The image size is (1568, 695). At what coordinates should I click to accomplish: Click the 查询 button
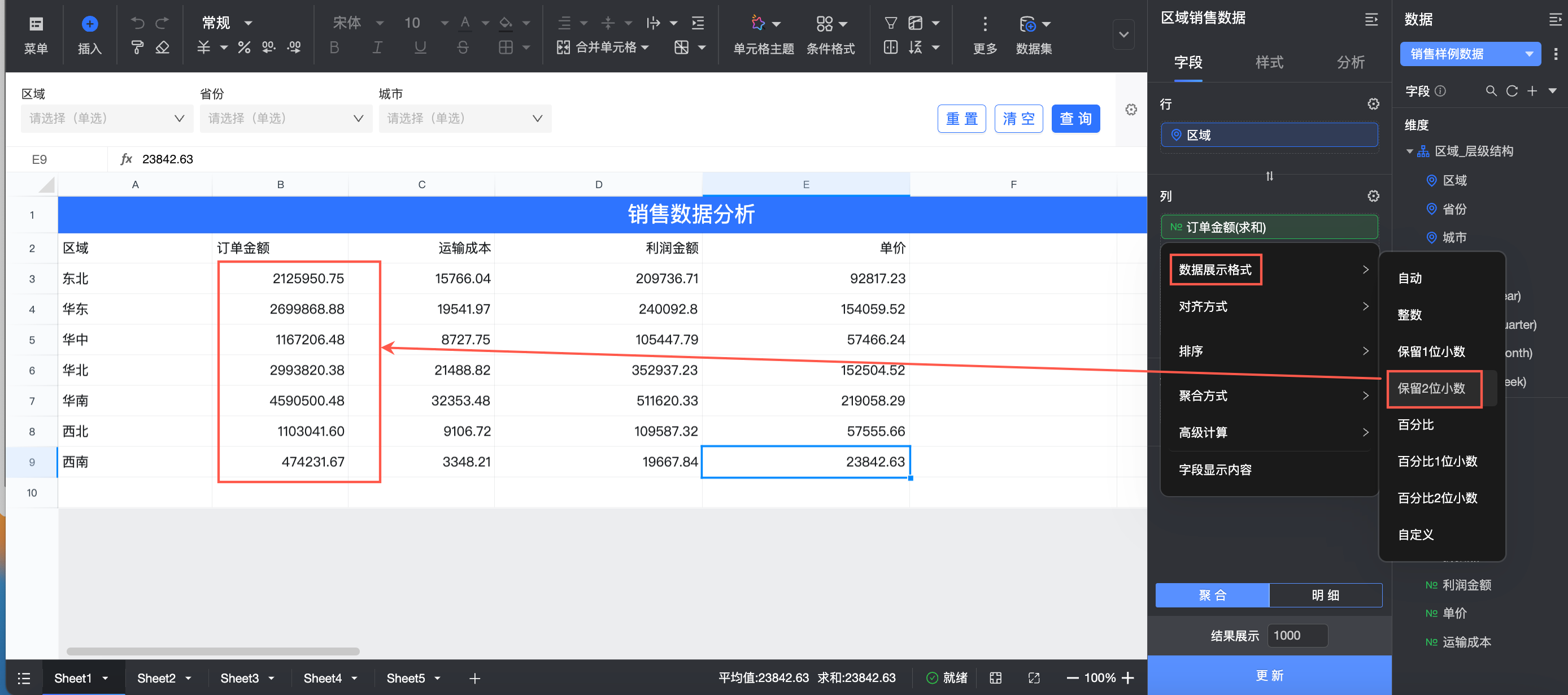tap(1075, 118)
